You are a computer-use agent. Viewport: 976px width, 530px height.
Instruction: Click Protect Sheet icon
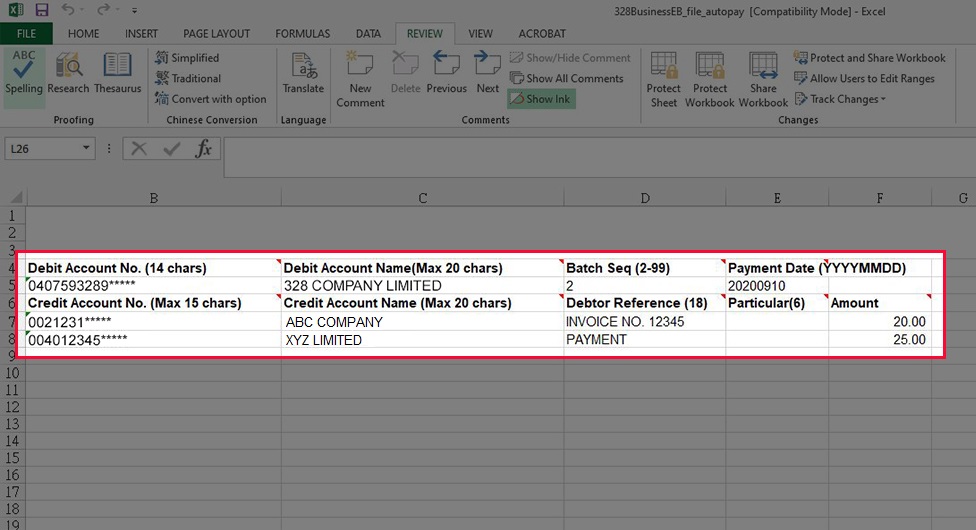664,78
